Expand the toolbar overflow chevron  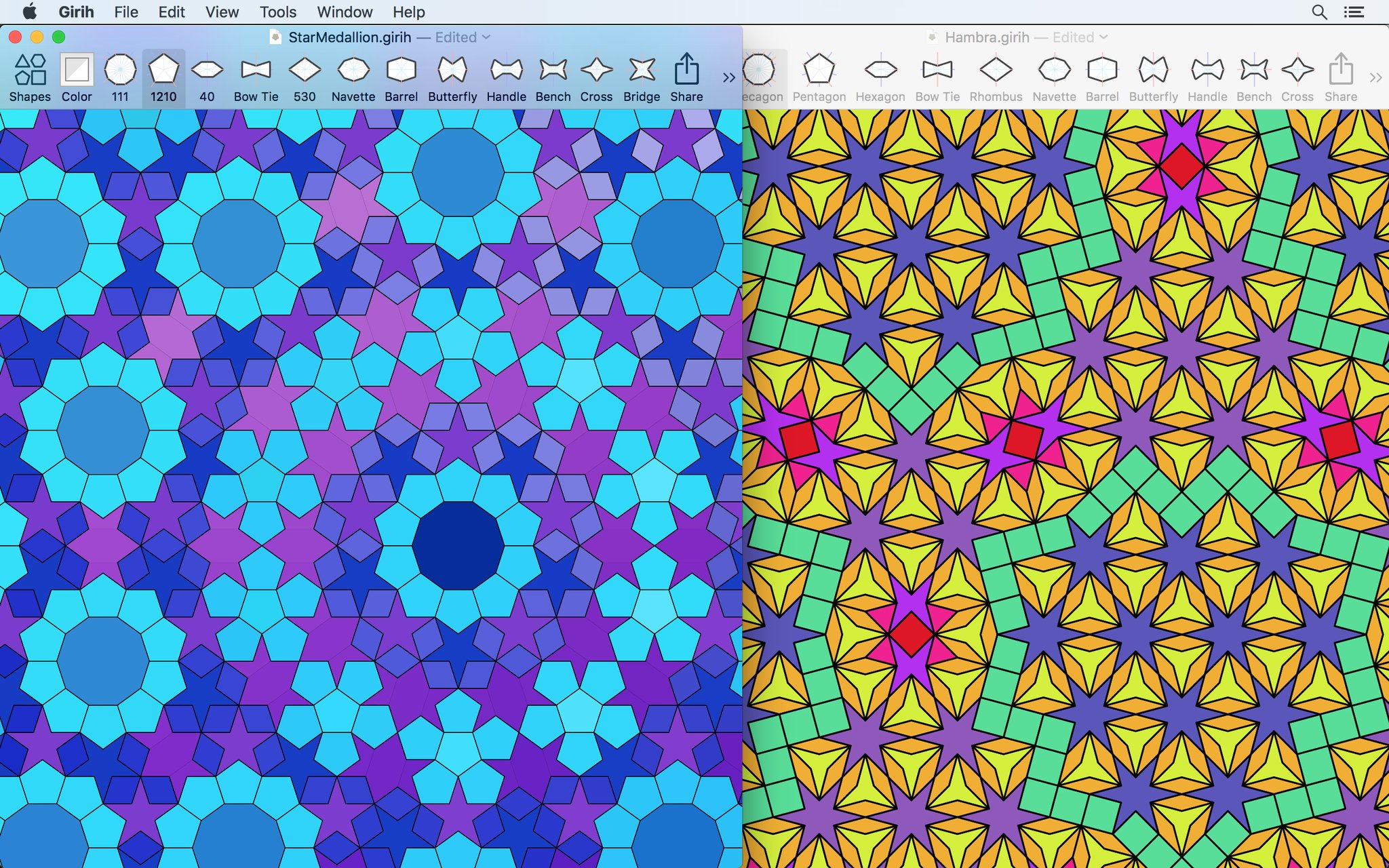tap(728, 77)
